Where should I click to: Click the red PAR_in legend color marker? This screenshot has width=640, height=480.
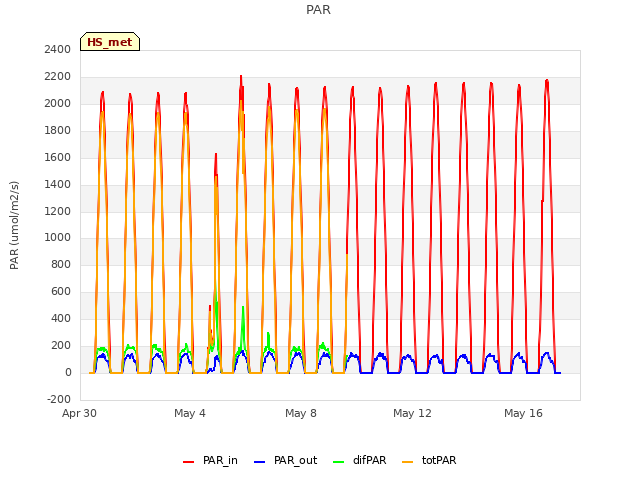pyautogui.click(x=188, y=462)
